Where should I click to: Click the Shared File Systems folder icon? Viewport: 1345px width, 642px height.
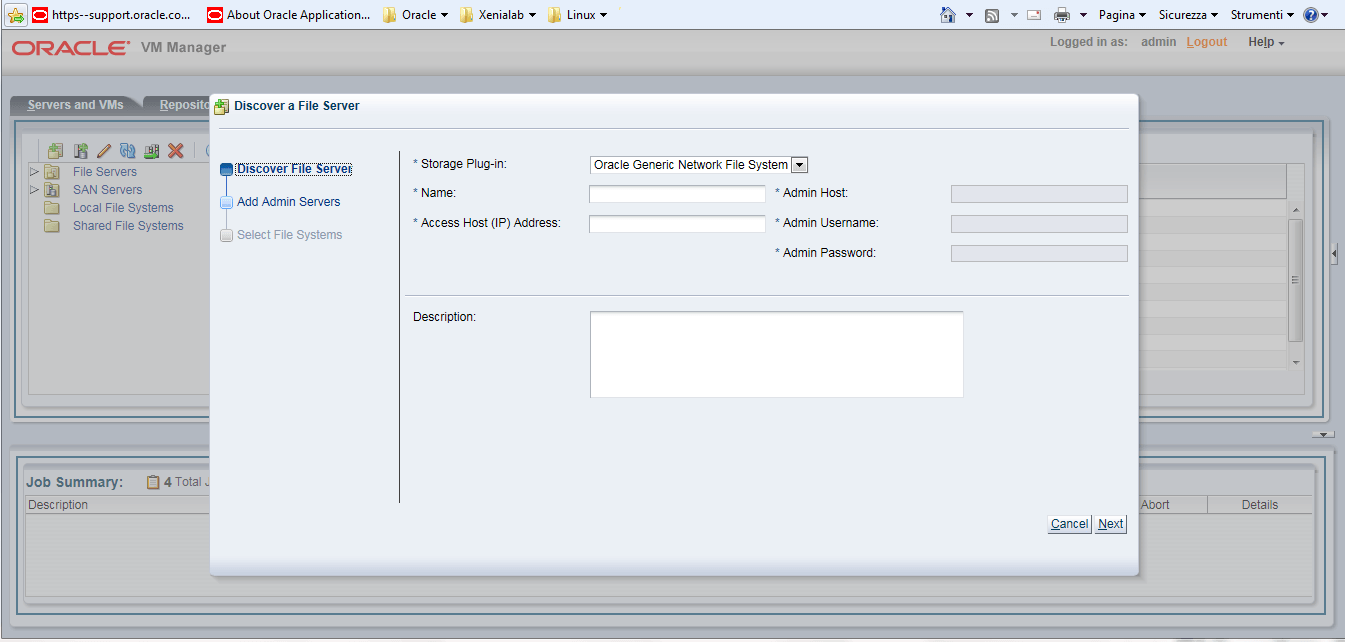click(52, 226)
